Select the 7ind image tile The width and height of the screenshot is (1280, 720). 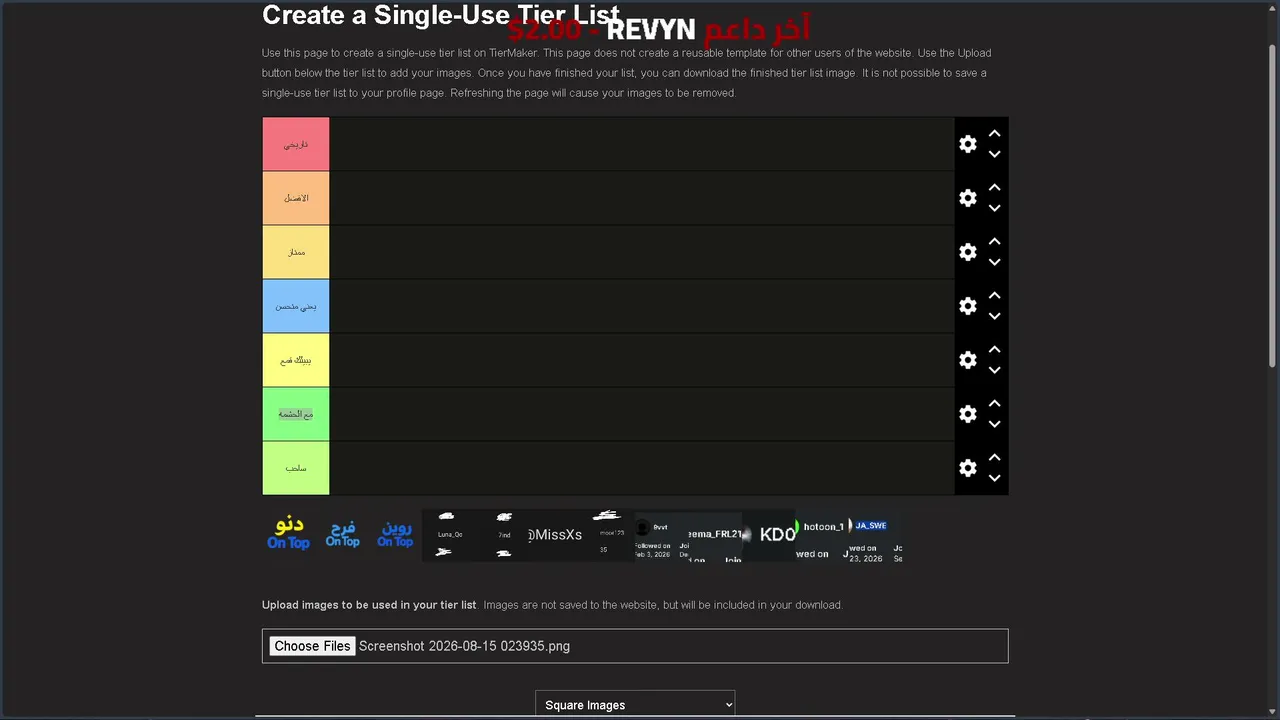point(501,535)
